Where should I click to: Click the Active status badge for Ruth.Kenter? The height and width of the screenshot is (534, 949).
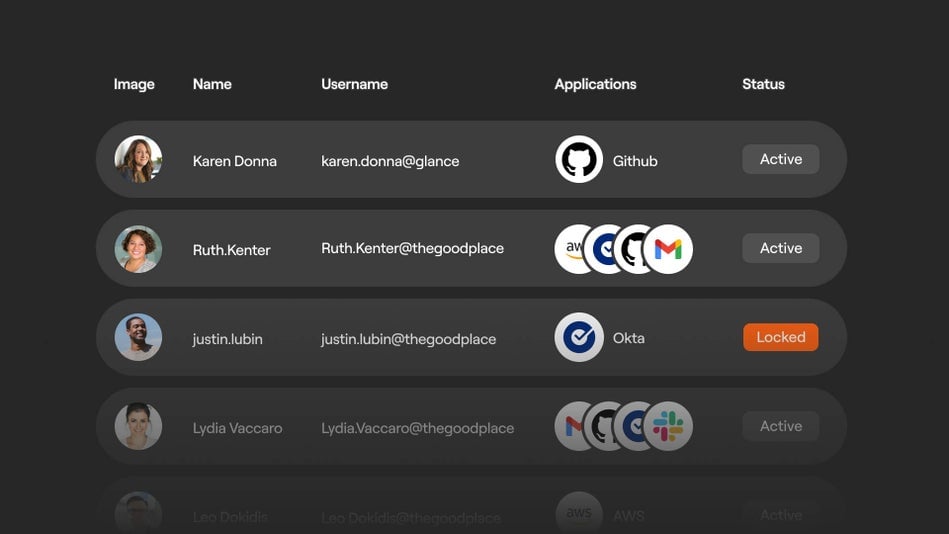pyautogui.click(x=780, y=248)
